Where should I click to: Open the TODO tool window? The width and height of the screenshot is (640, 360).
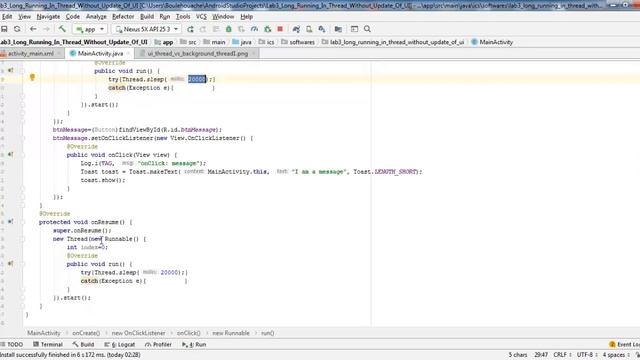click(x=12, y=344)
